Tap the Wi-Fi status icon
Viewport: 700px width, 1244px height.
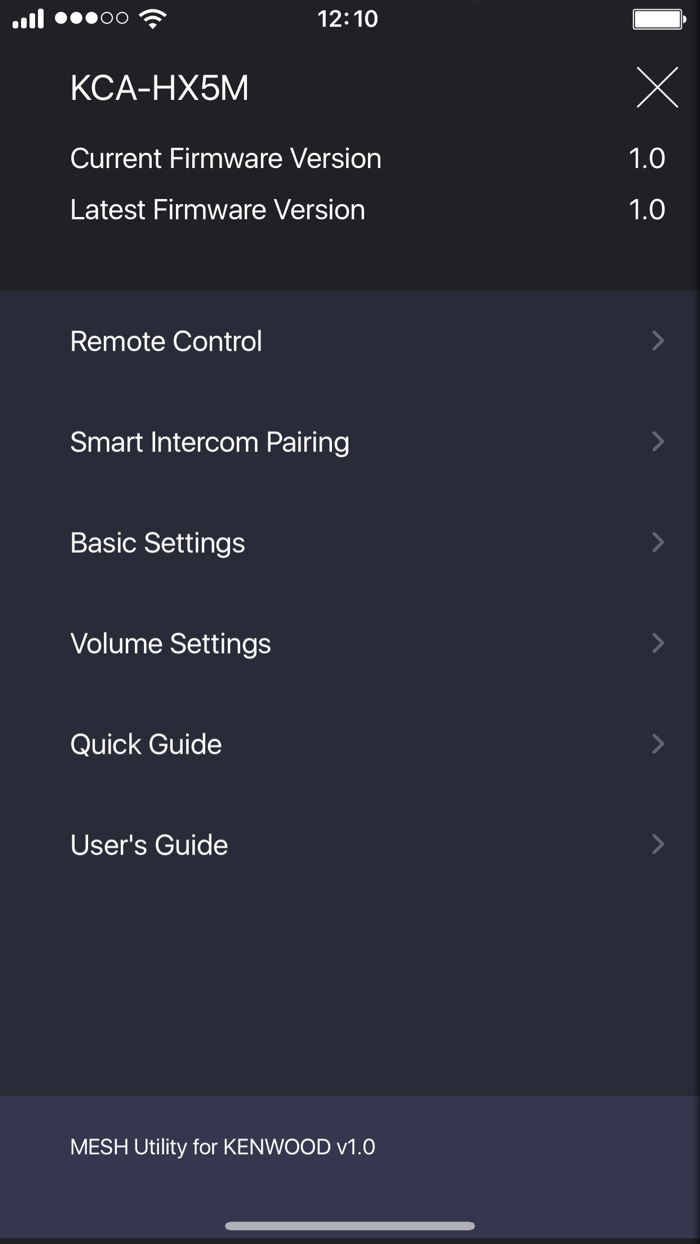pyautogui.click(x=153, y=18)
